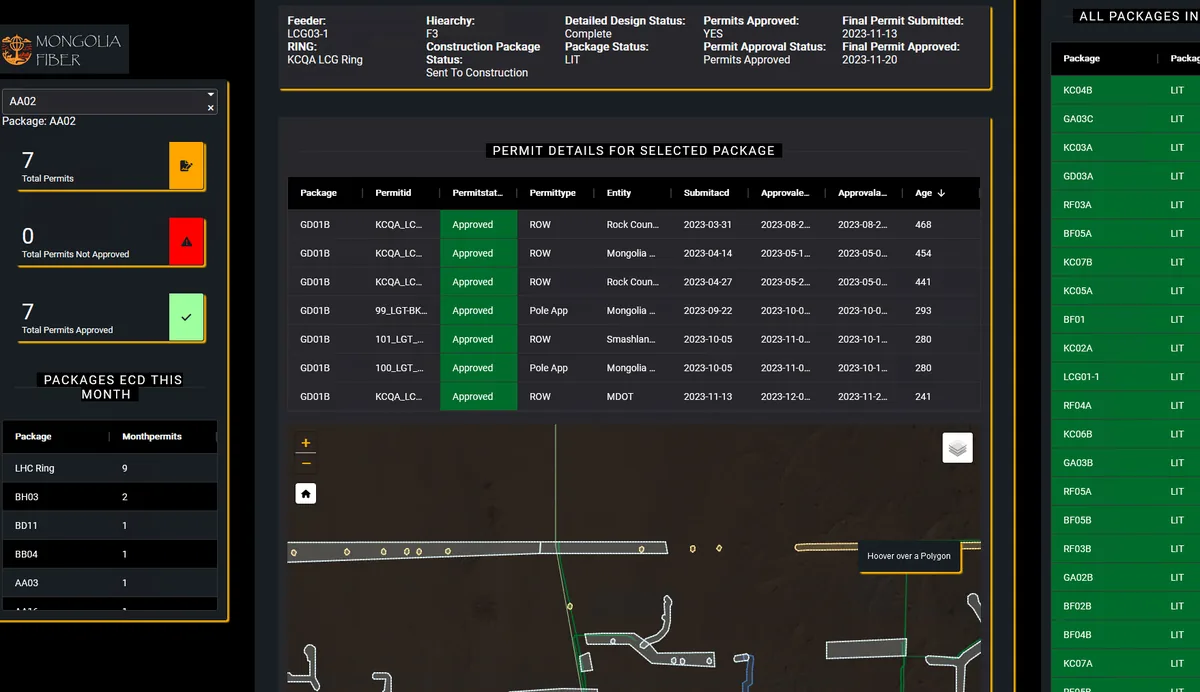Select the BB04 package row
The height and width of the screenshot is (692, 1200).
click(109, 554)
